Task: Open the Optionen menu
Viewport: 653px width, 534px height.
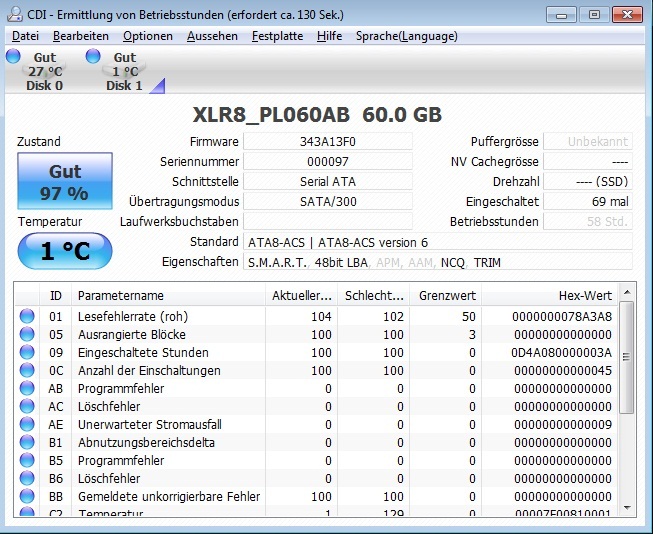Action: (x=148, y=36)
